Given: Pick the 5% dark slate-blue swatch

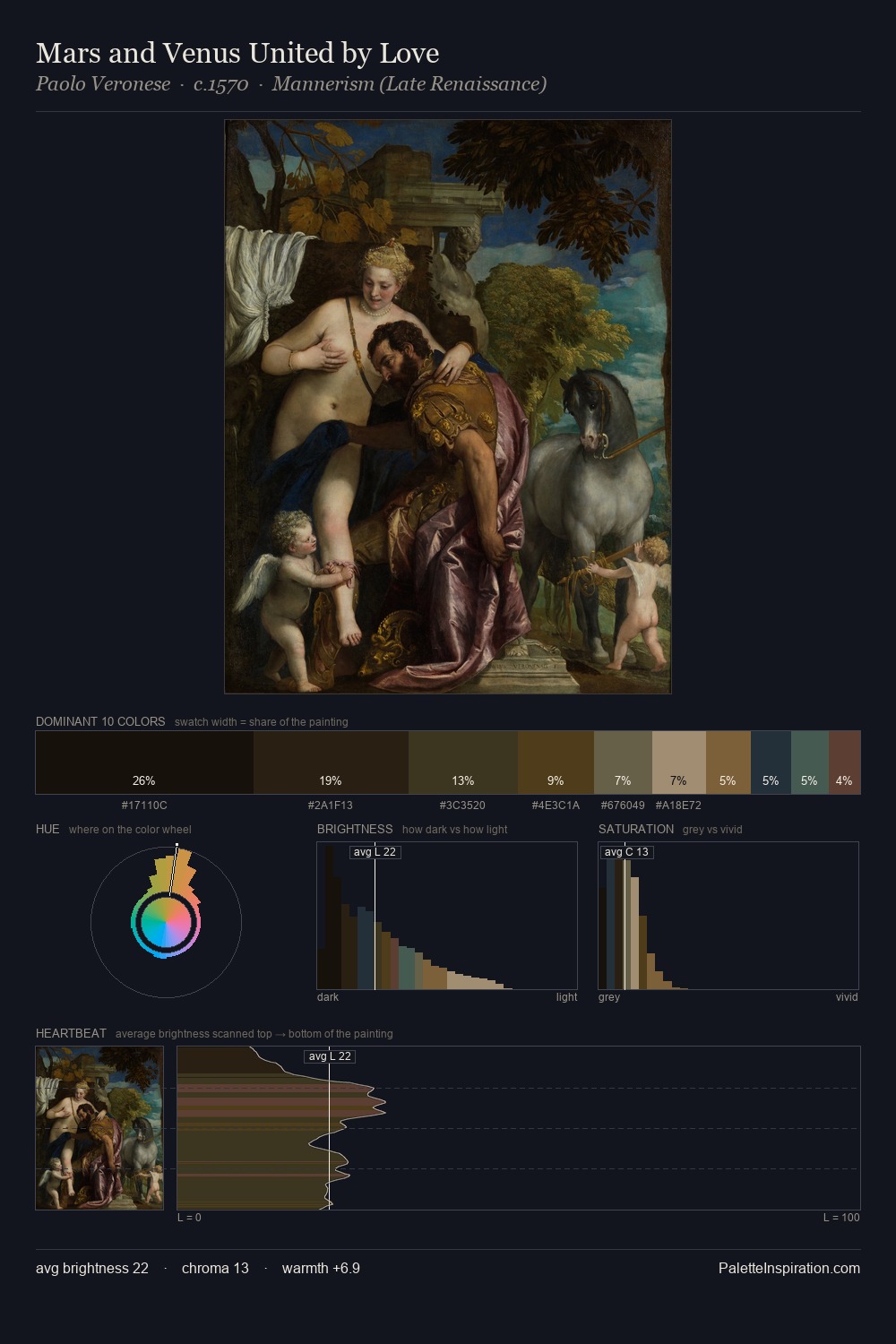Looking at the screenshot, I should [x=771, y=762].
